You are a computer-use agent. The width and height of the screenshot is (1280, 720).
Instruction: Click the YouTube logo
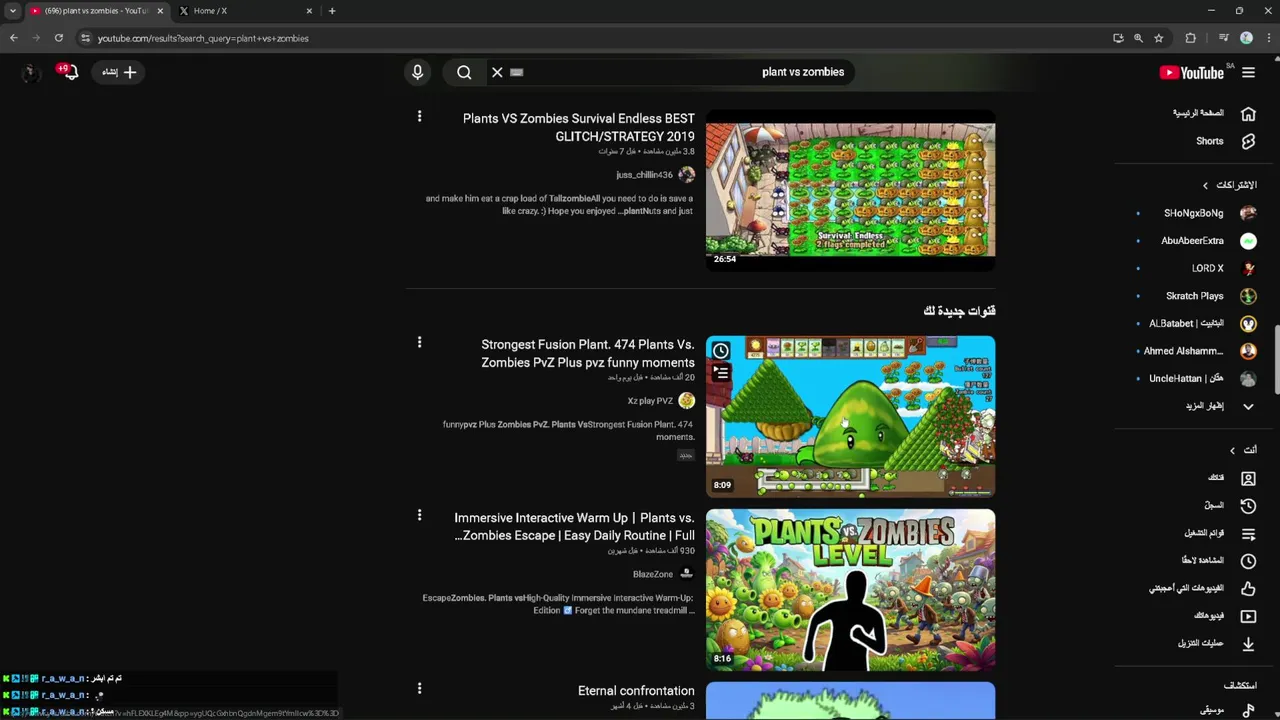click(1192, 72)
